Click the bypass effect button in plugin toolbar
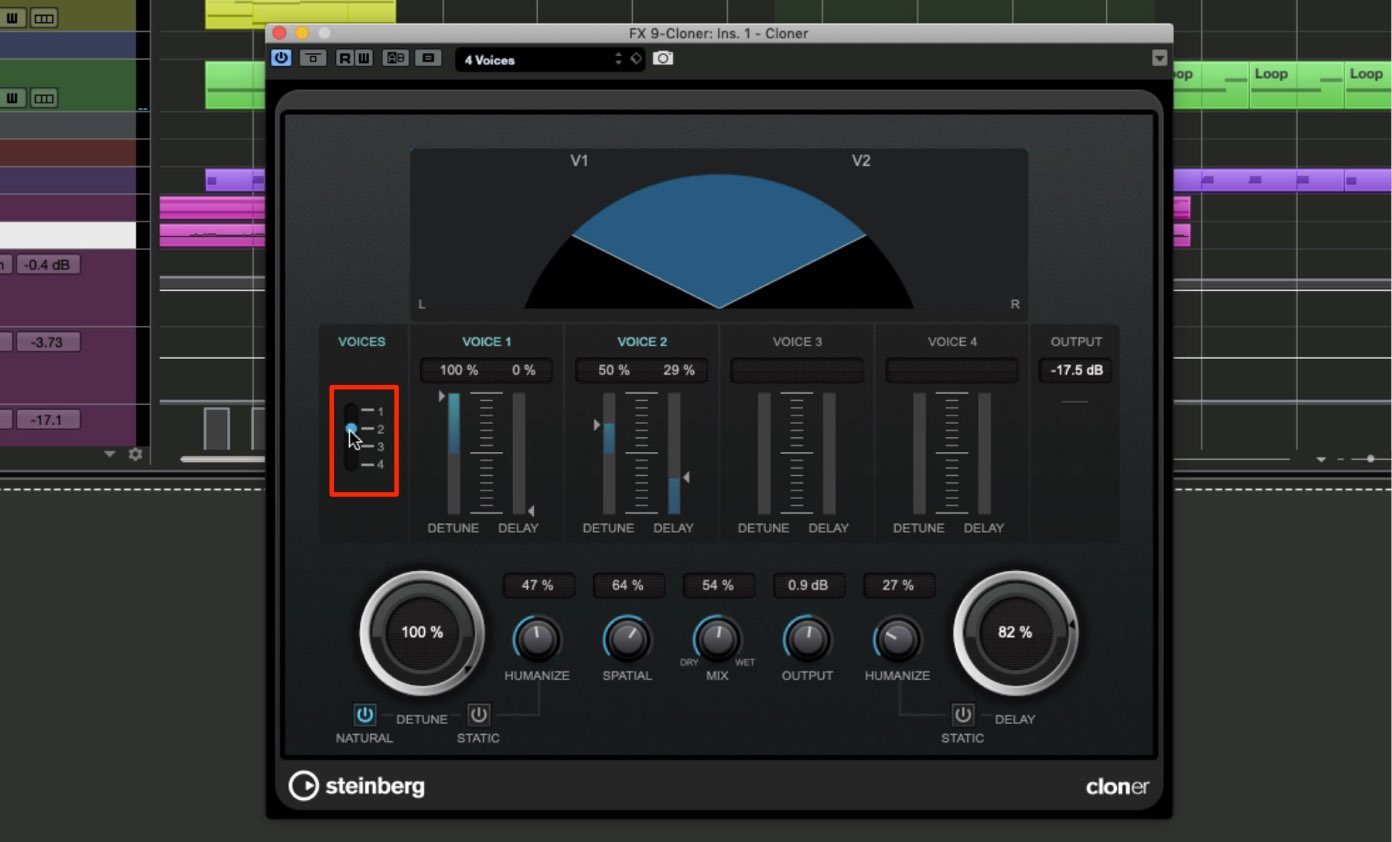This screenshot has width=1392, height=842. tap(313, 58)
